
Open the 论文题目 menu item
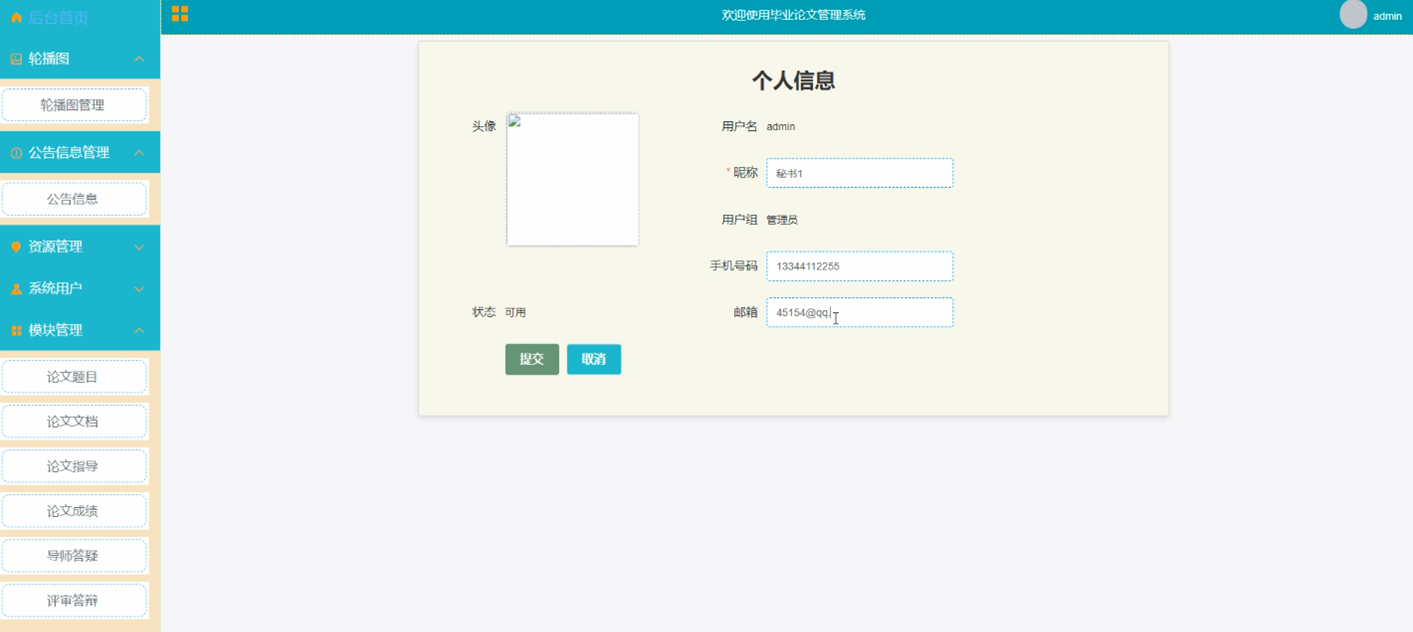pyautogui.click(x=74, y=377)
